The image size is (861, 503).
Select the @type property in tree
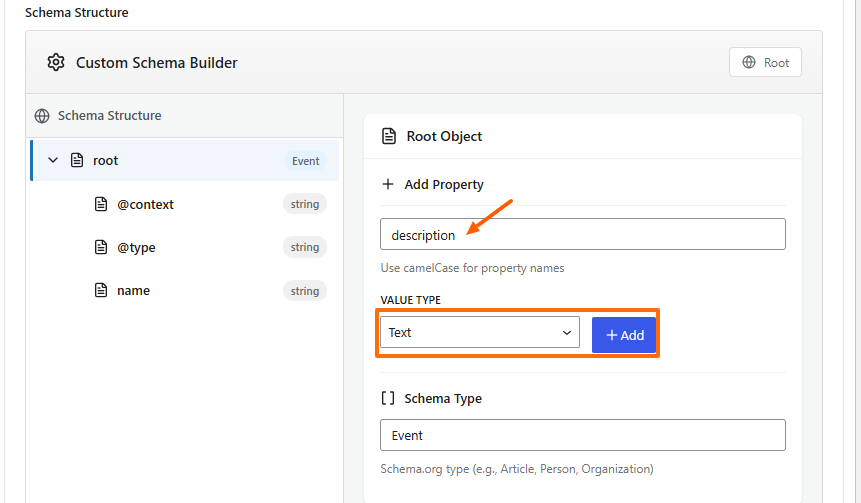point(137,247)
